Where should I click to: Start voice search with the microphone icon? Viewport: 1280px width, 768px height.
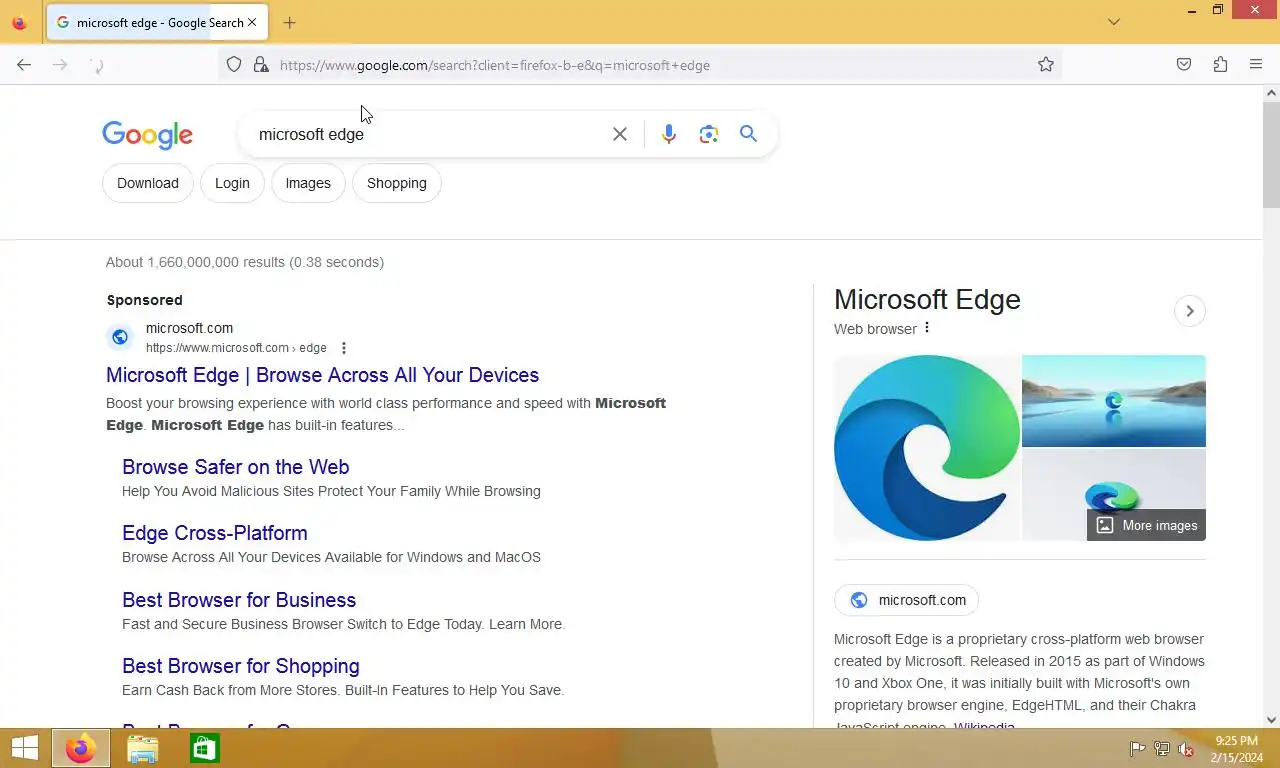[669, 134]
